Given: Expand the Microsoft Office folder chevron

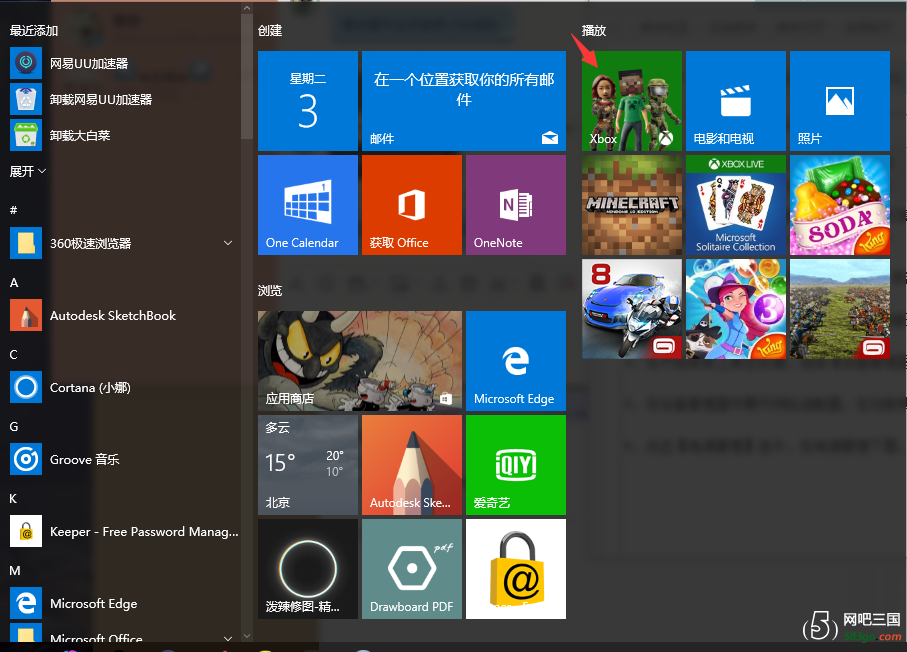Looking at the screenshot, I should click(228, 639).
